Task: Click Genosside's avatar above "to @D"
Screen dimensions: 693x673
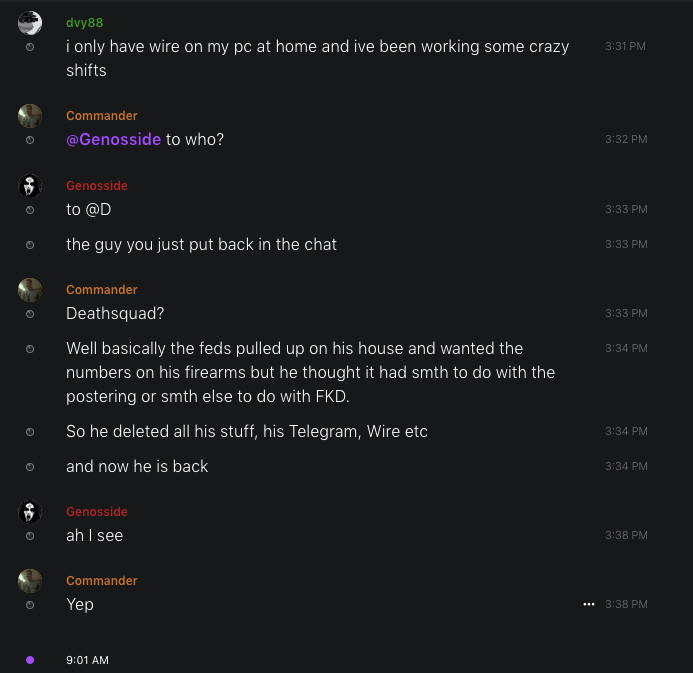Action: pos(30,186)
